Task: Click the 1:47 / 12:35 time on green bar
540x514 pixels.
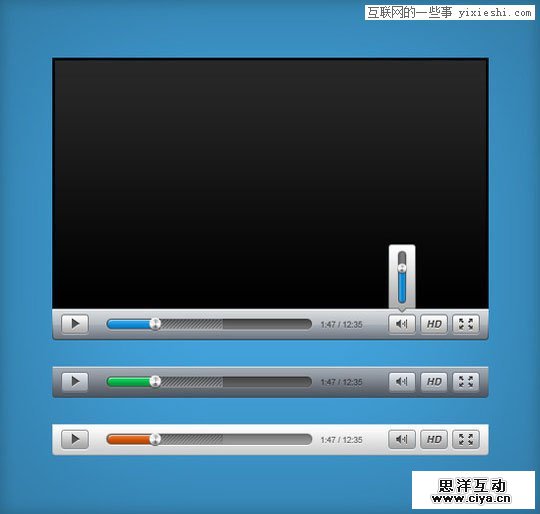Action: click(341, 382)
